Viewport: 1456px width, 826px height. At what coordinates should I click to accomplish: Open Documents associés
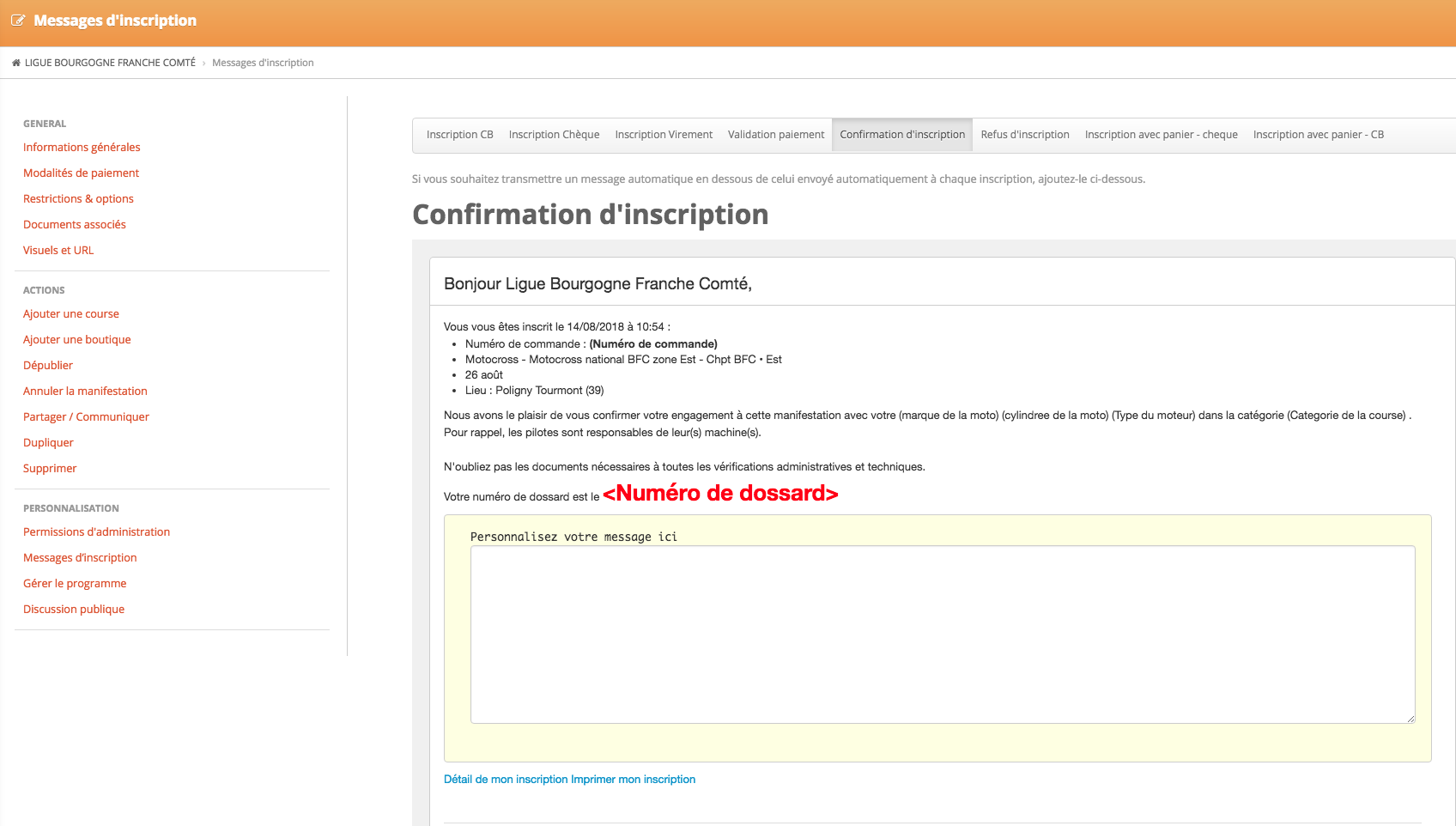(x=75, y=224)
